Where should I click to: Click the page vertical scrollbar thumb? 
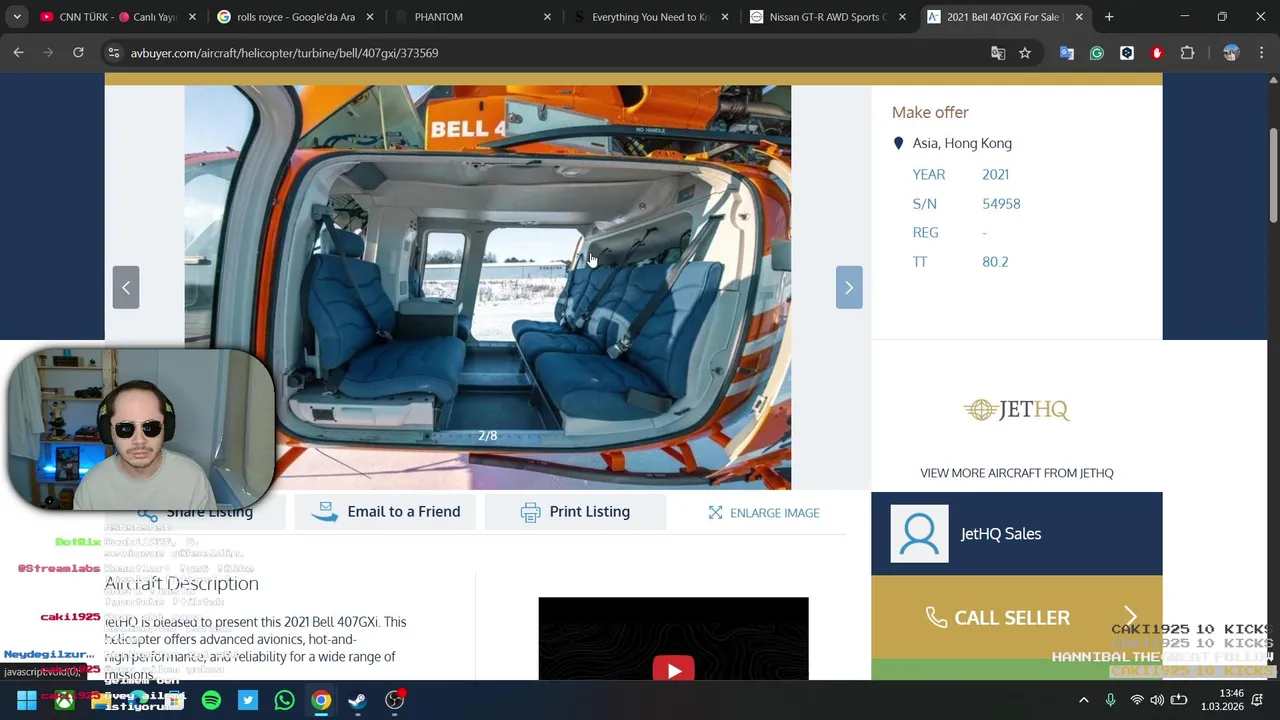pos(1273,175)
